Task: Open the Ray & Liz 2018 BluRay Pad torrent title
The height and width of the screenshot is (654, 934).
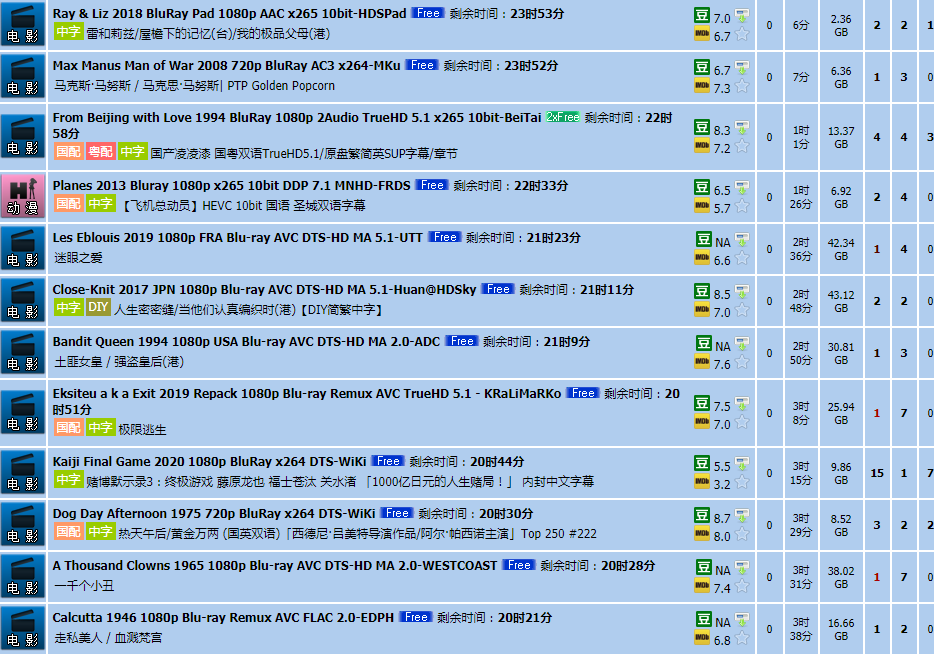Action: click(x=229, y=14)
